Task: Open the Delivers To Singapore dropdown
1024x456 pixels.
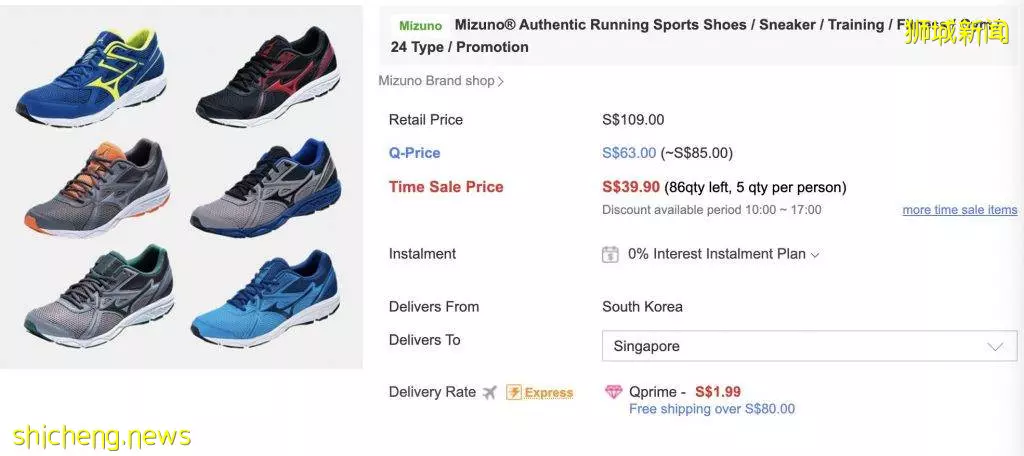Action: tap(809, 346)
